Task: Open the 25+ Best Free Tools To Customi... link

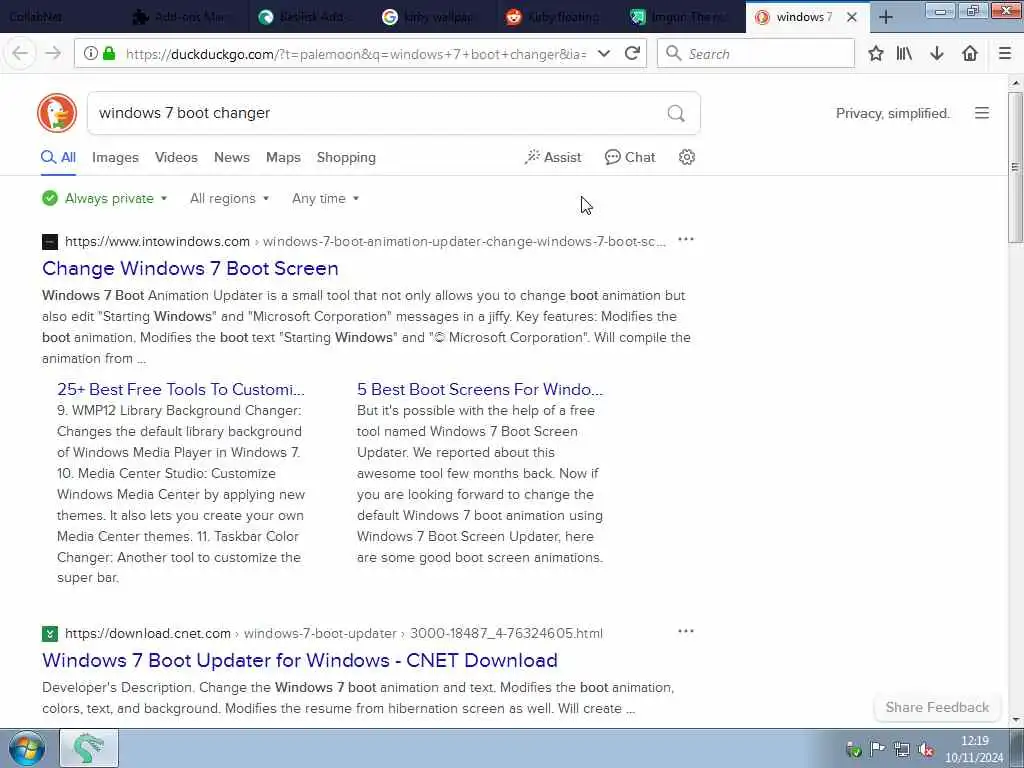Action: [181, 389]
